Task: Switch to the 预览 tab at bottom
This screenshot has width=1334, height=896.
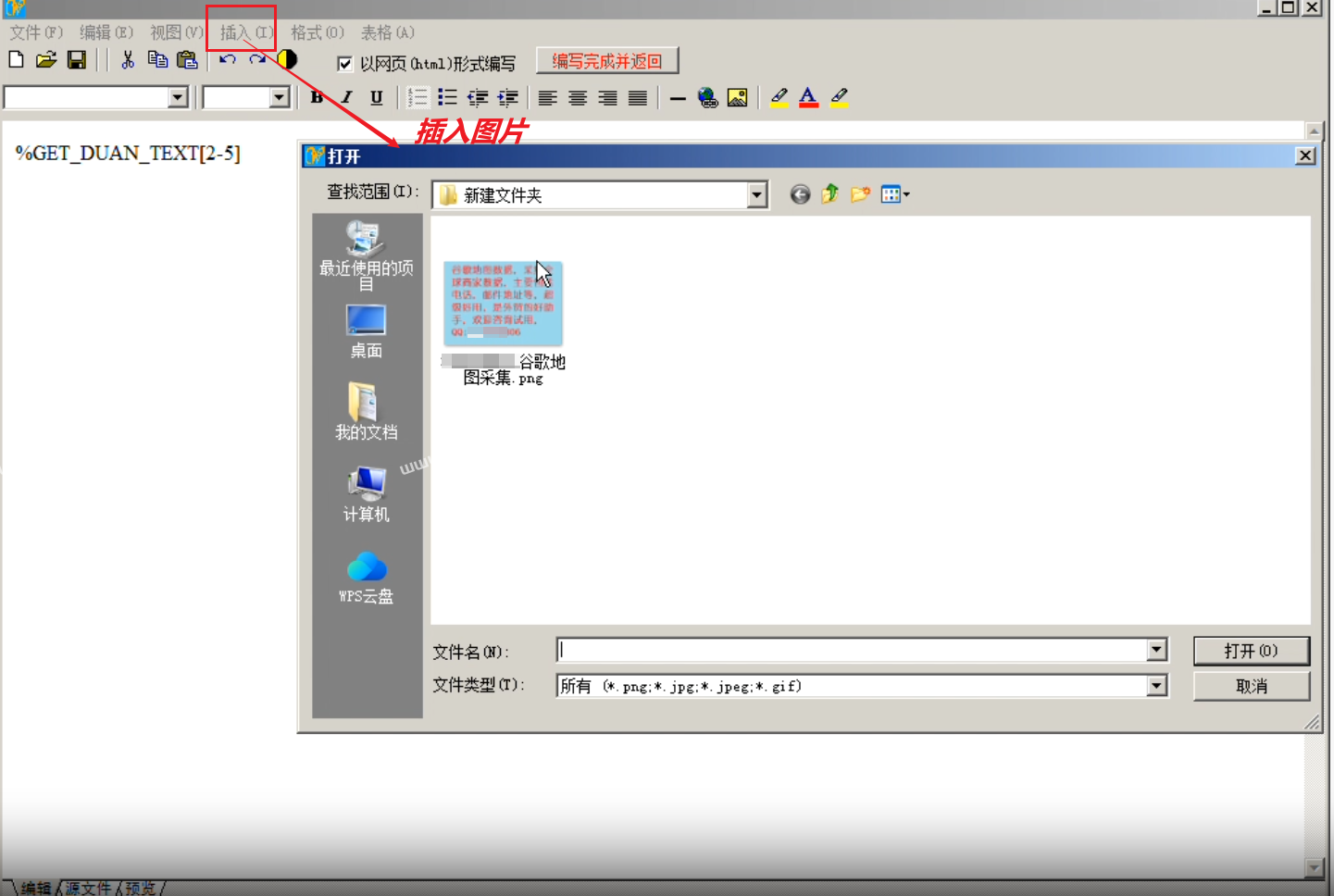Action: click(x=141, y=888)
